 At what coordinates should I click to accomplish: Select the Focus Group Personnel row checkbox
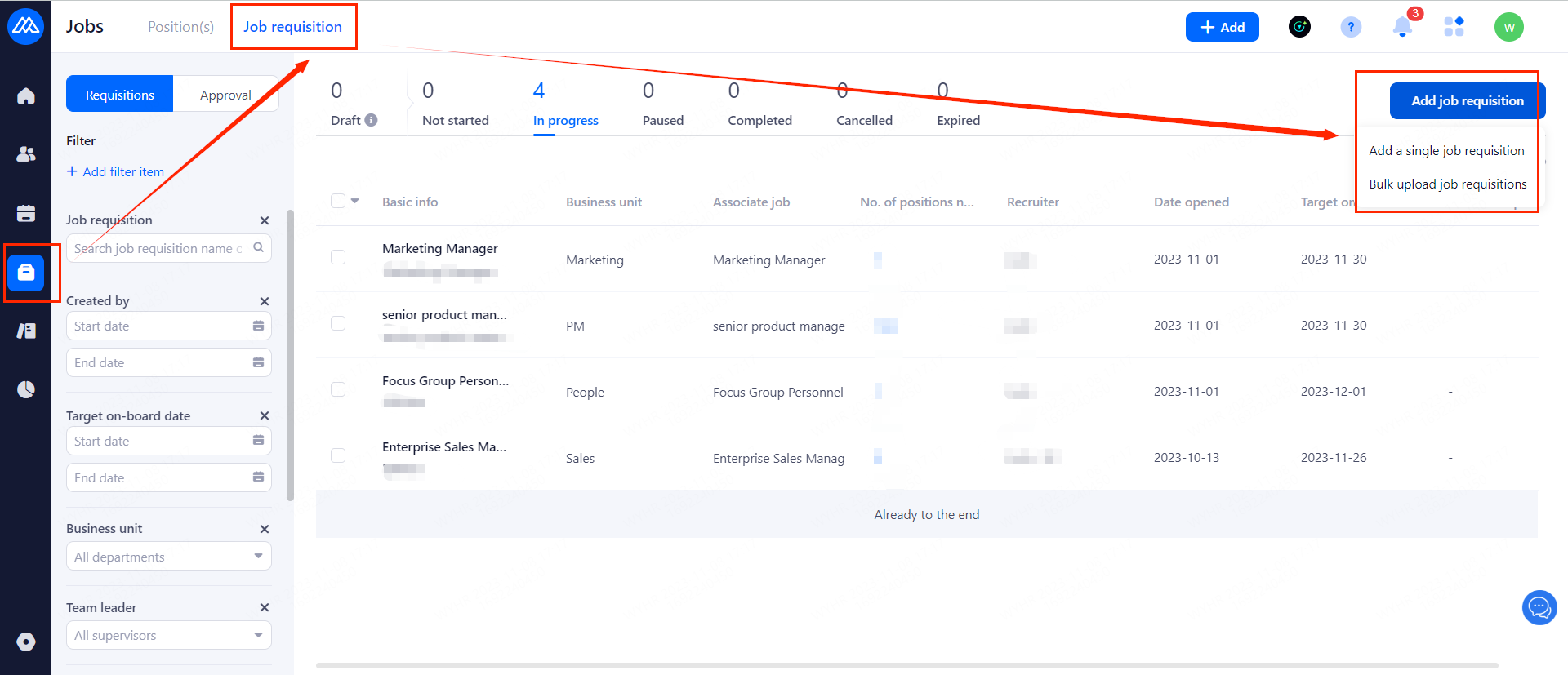point(338,389)
